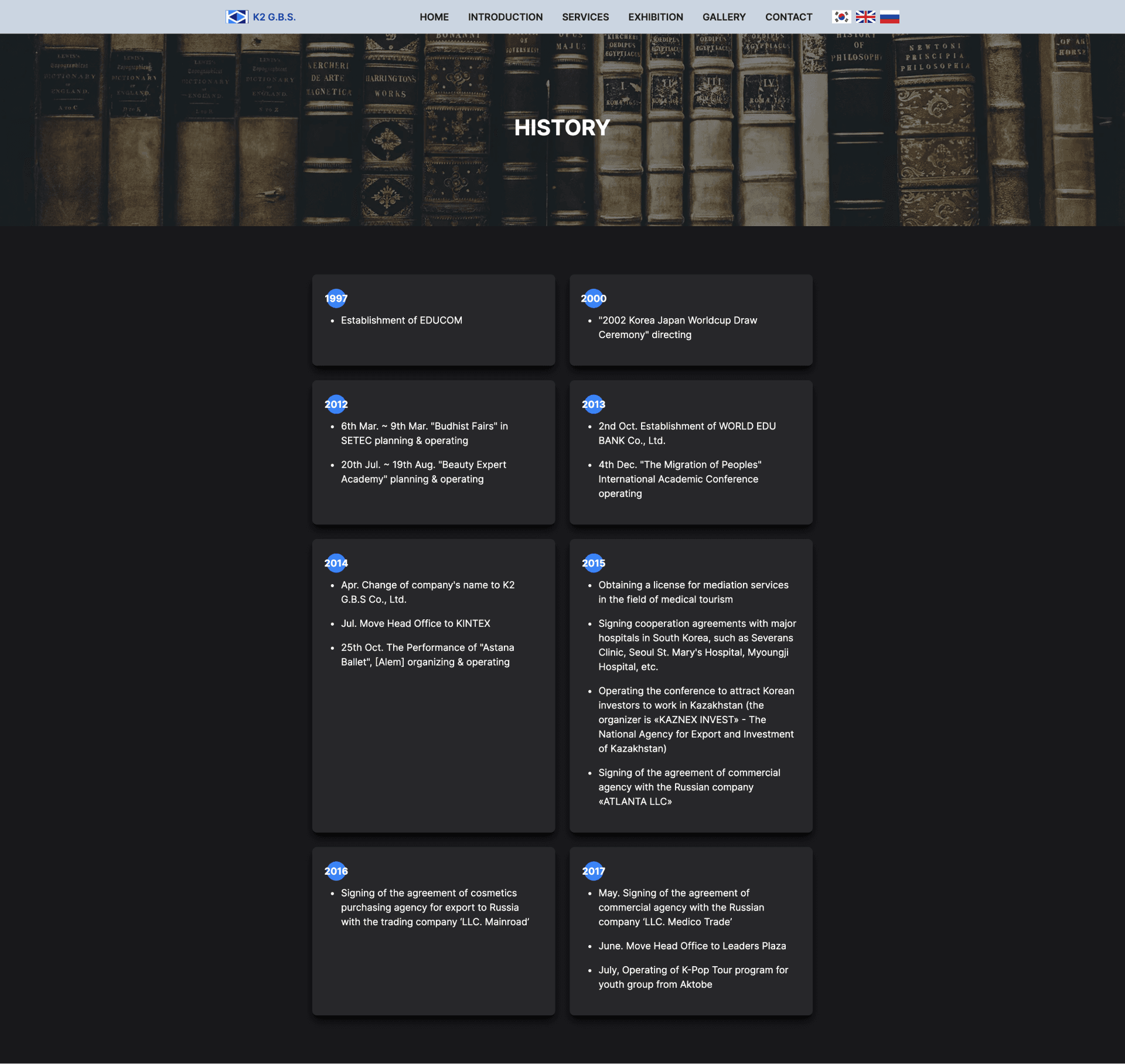Select the 'Beauty Expert Academy' entry
This screenshot has height=1064, width=1125.
point(423,472)
